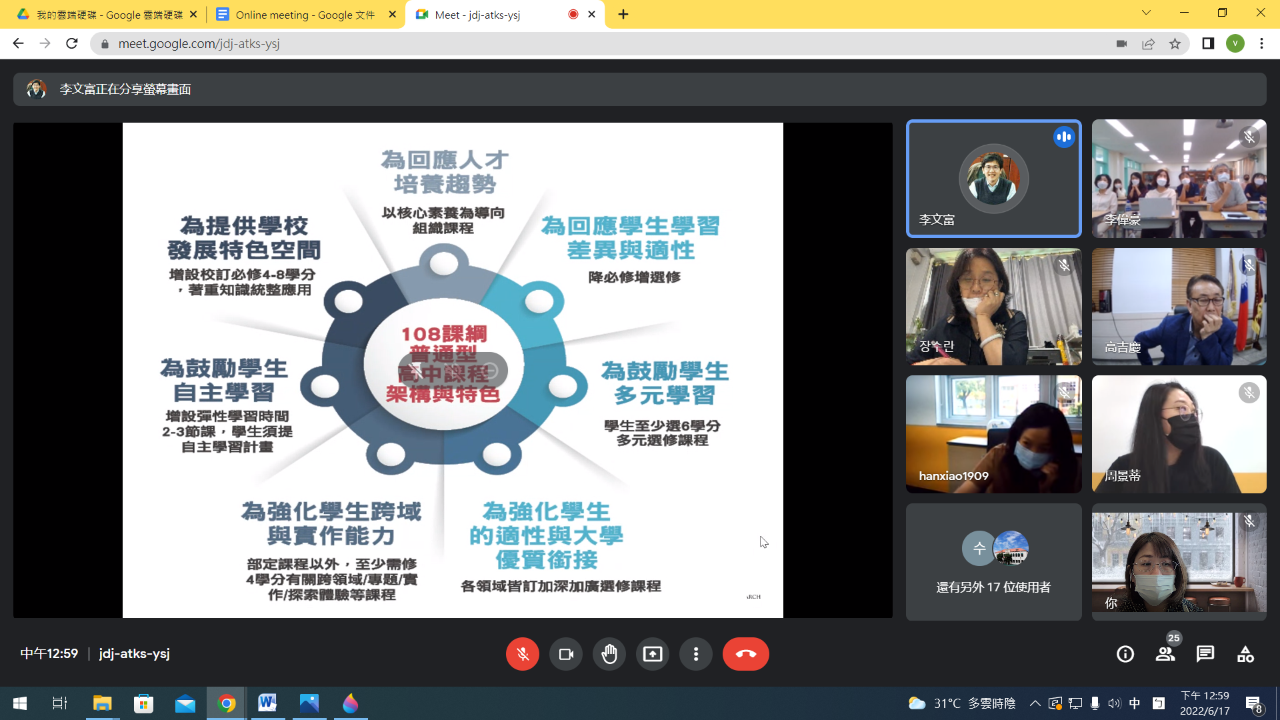
Task: Open meeting details info icon
Action: pyautogui.click(x=1125, y=654)
